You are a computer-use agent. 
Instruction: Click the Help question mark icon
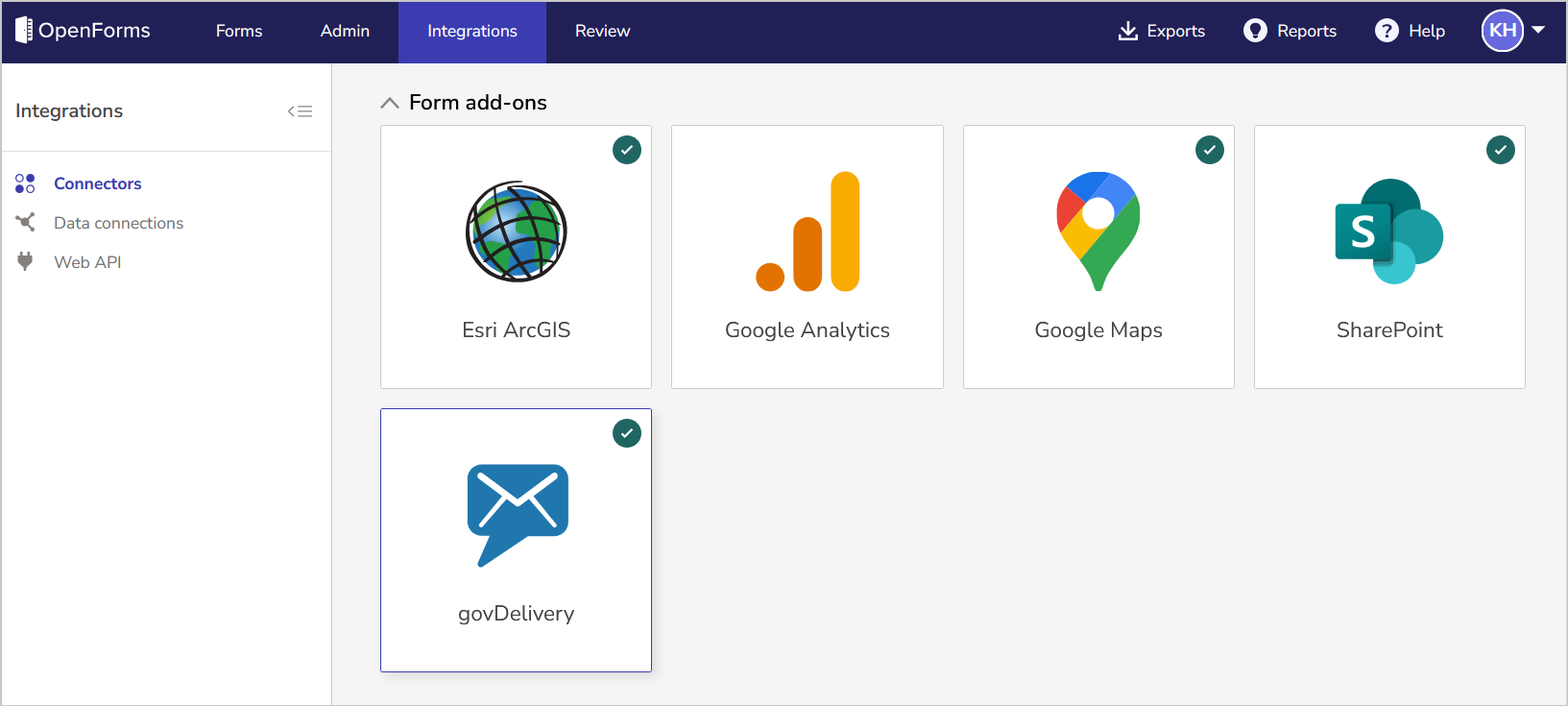(1387, 31)
